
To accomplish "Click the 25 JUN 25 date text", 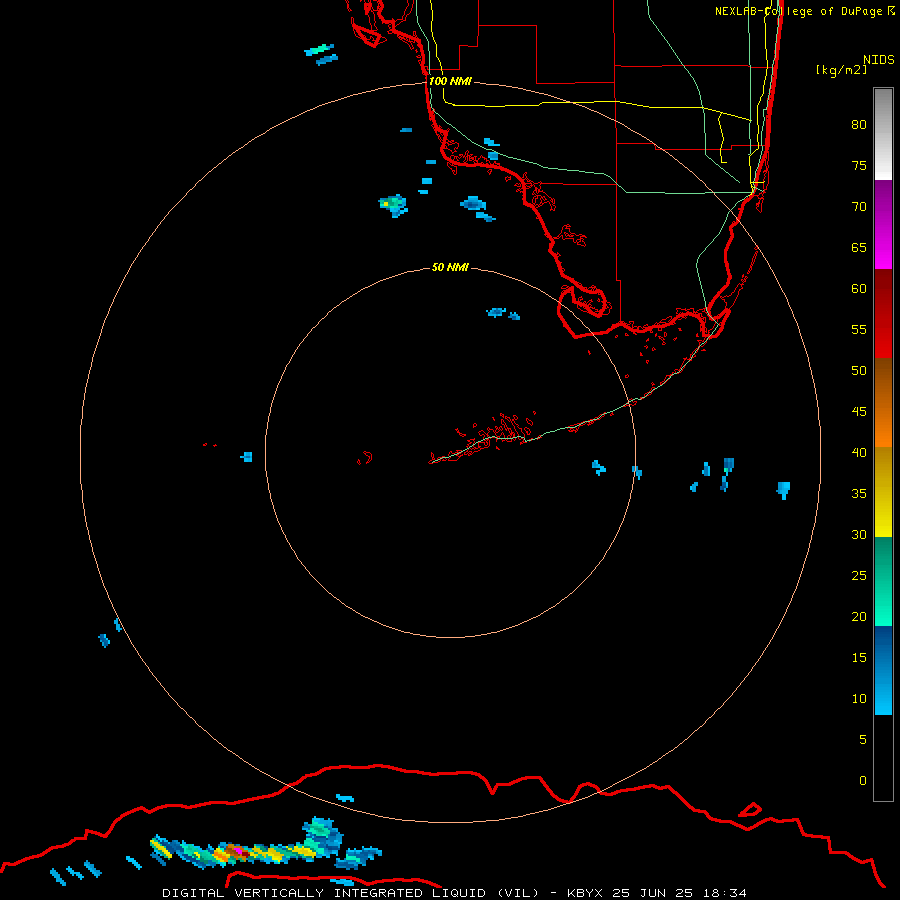I will (x=655, y=893).
